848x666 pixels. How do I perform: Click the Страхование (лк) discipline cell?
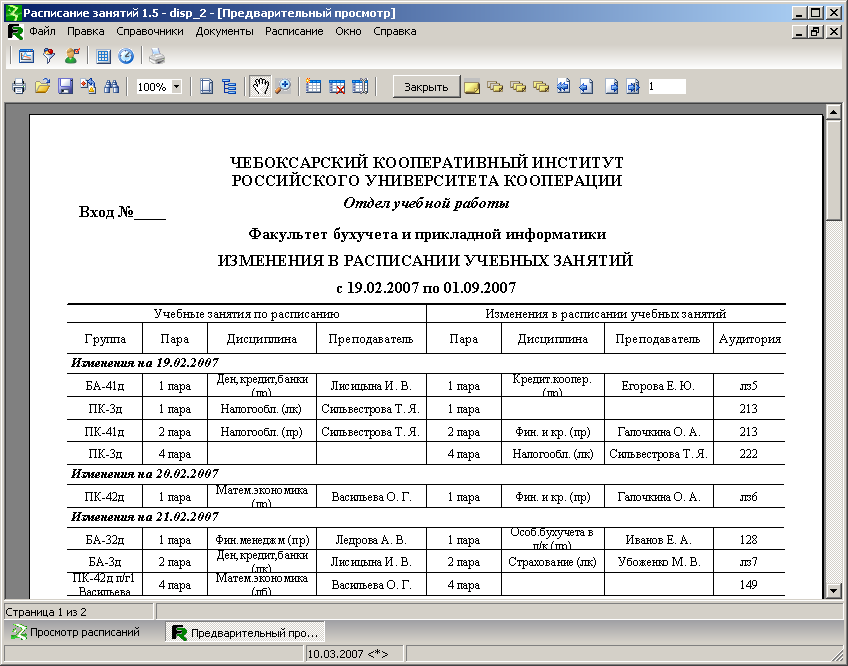tap(553, 562)
